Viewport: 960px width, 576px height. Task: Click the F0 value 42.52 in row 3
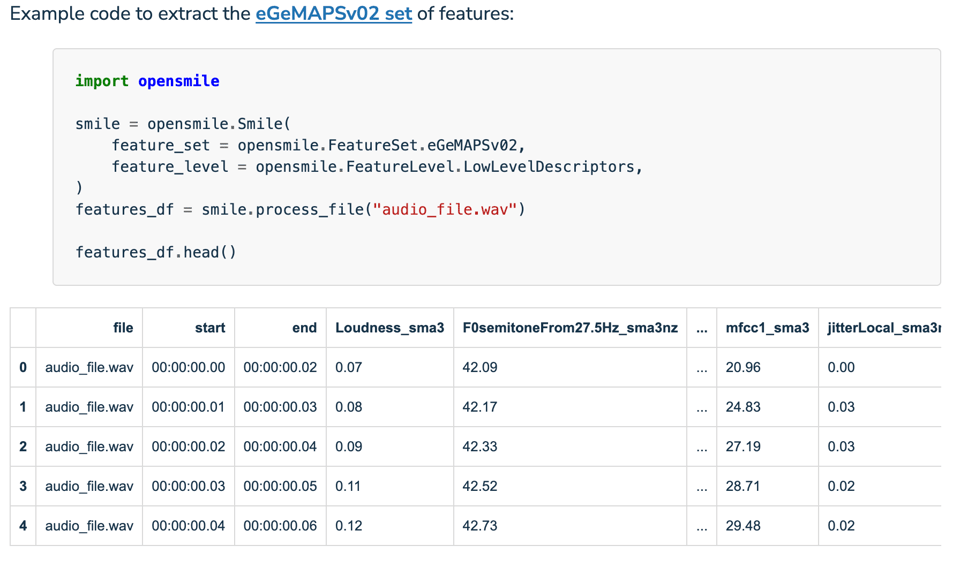pos(475,486)
